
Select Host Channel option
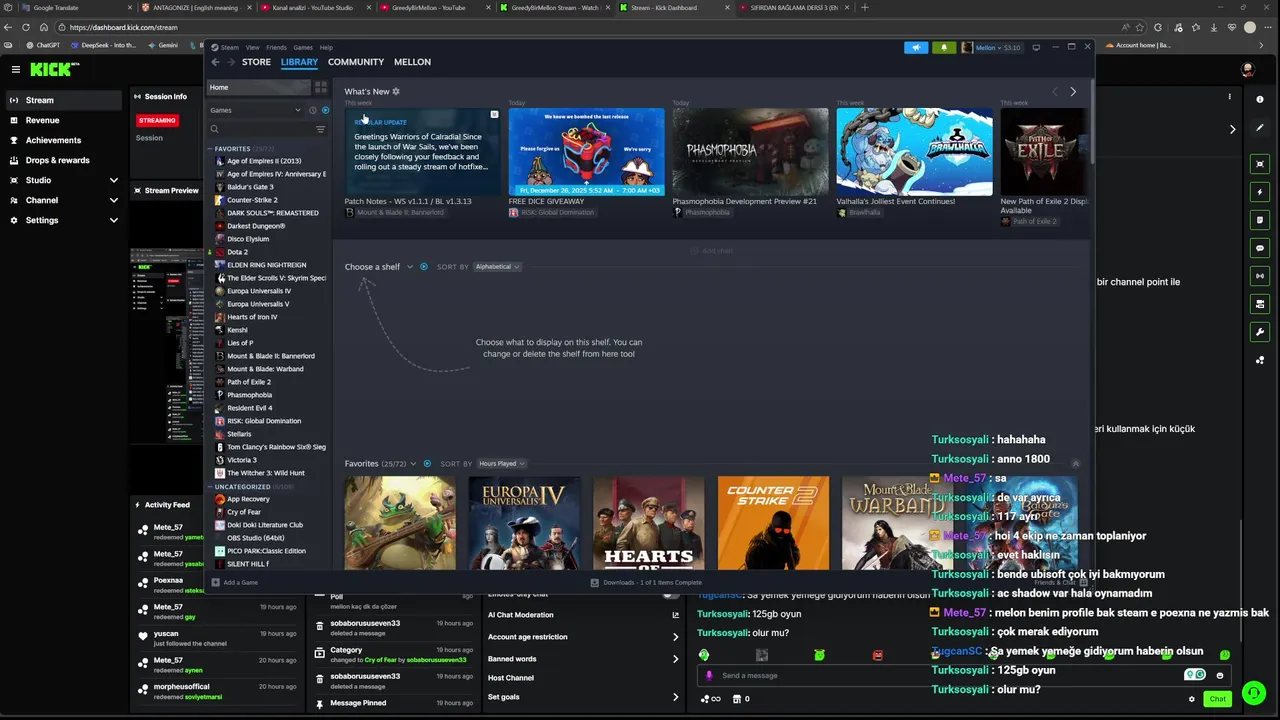click(x=511, y=678)
